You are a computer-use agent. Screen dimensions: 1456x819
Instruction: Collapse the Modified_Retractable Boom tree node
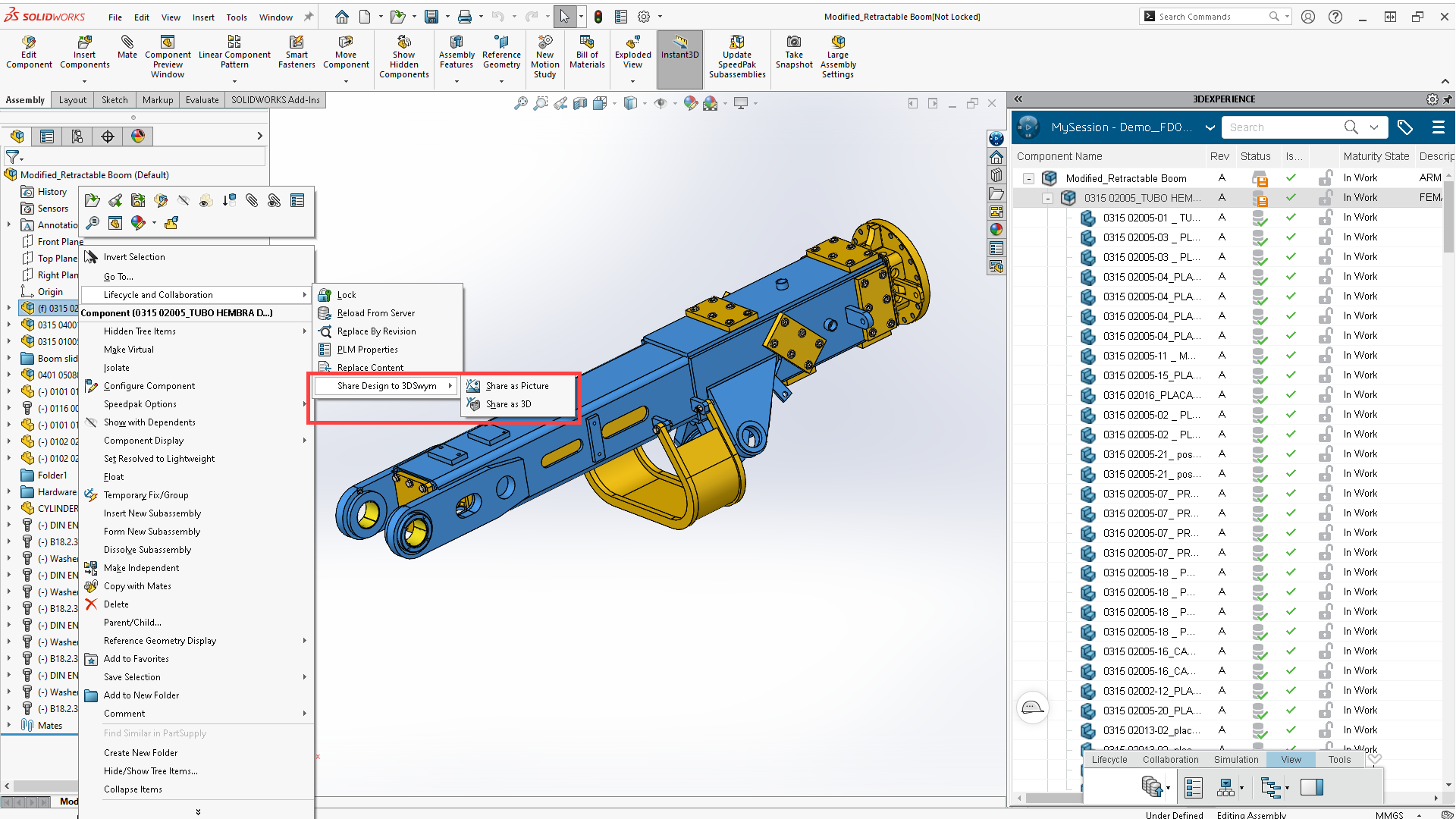click(1029, 179)
